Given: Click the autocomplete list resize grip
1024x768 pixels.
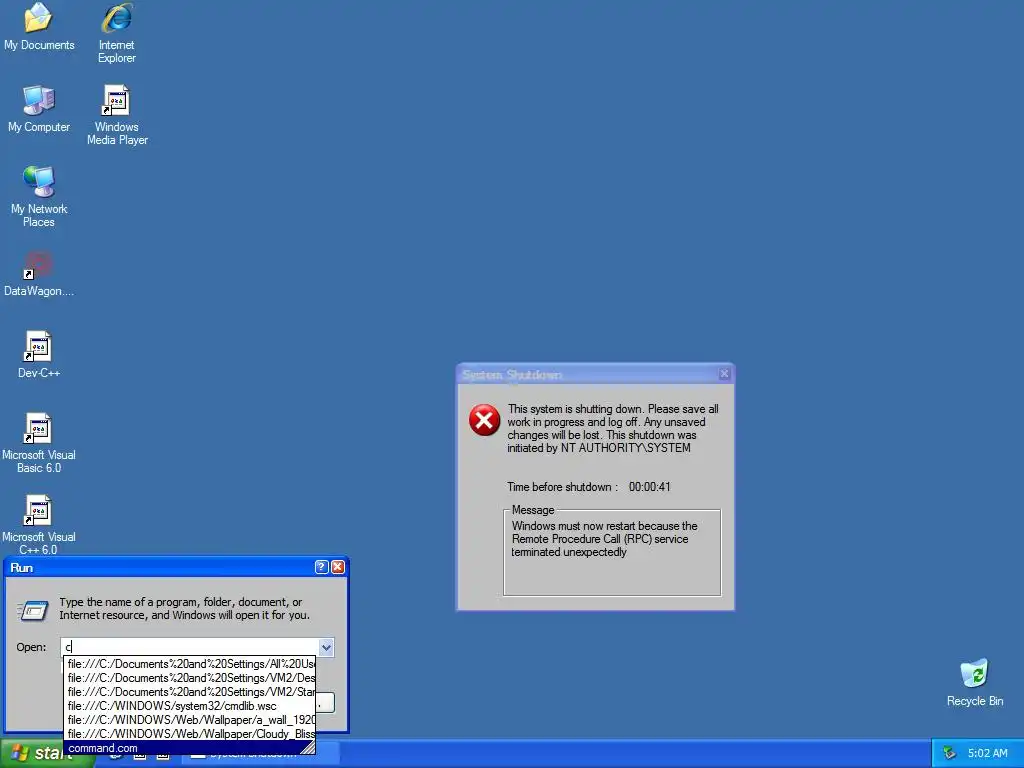Looking at the screenshot, I should 308,748.
